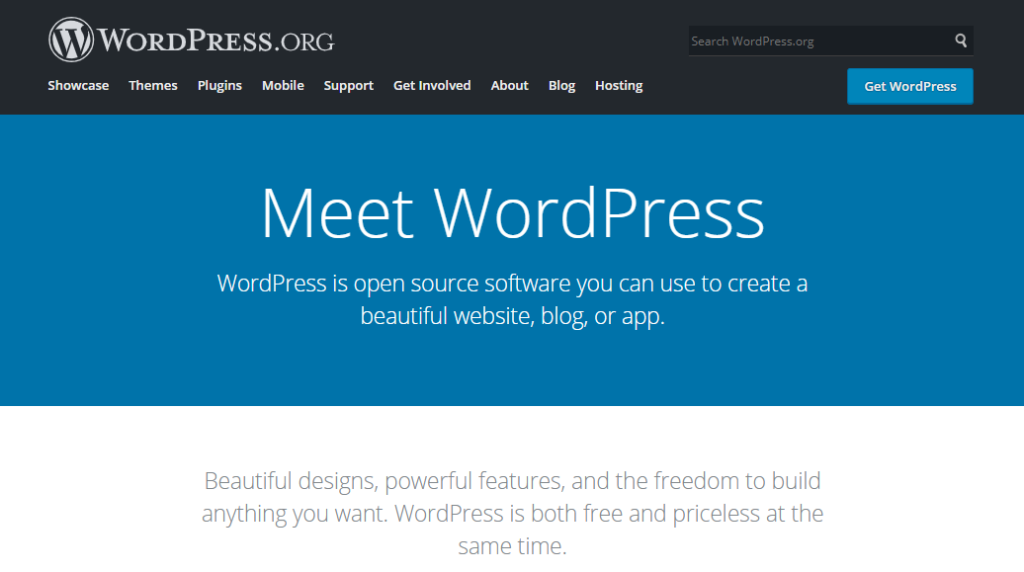This screenshot has width=1024, height=572.
Task: Navigate to Get Involved
Action: point(432,86)
